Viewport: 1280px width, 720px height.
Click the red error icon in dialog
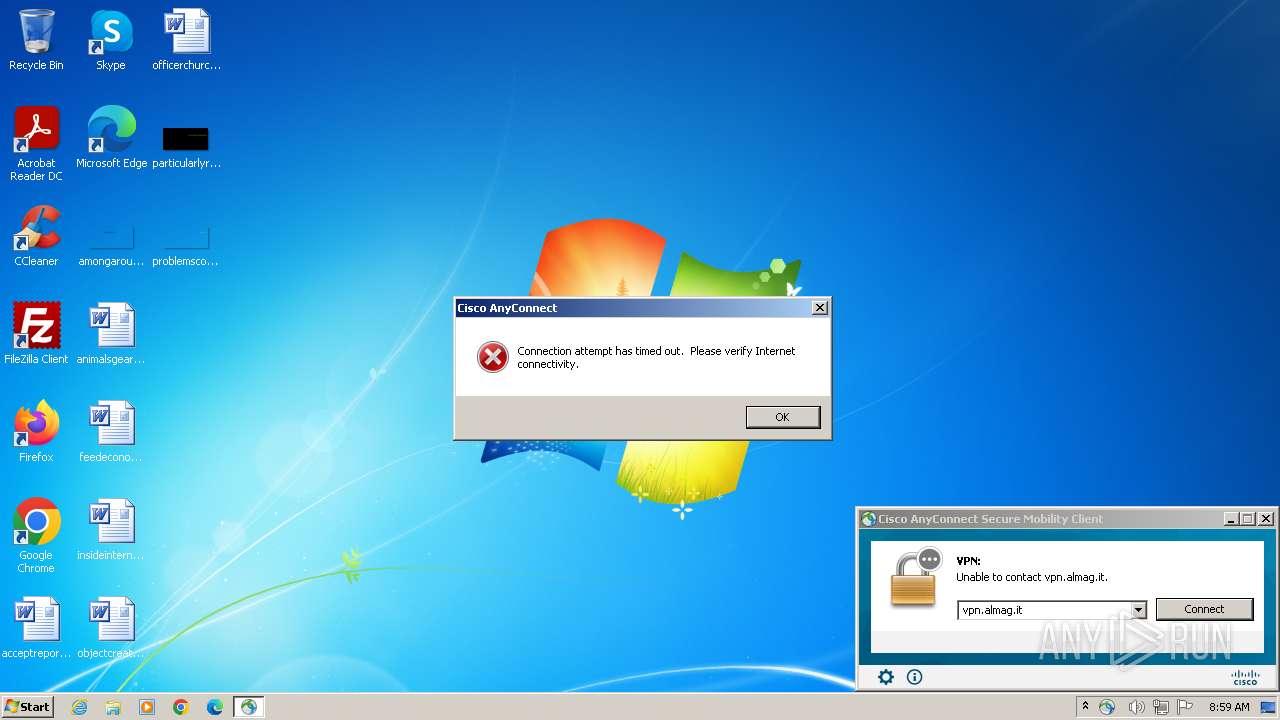[x=492, y=357]
